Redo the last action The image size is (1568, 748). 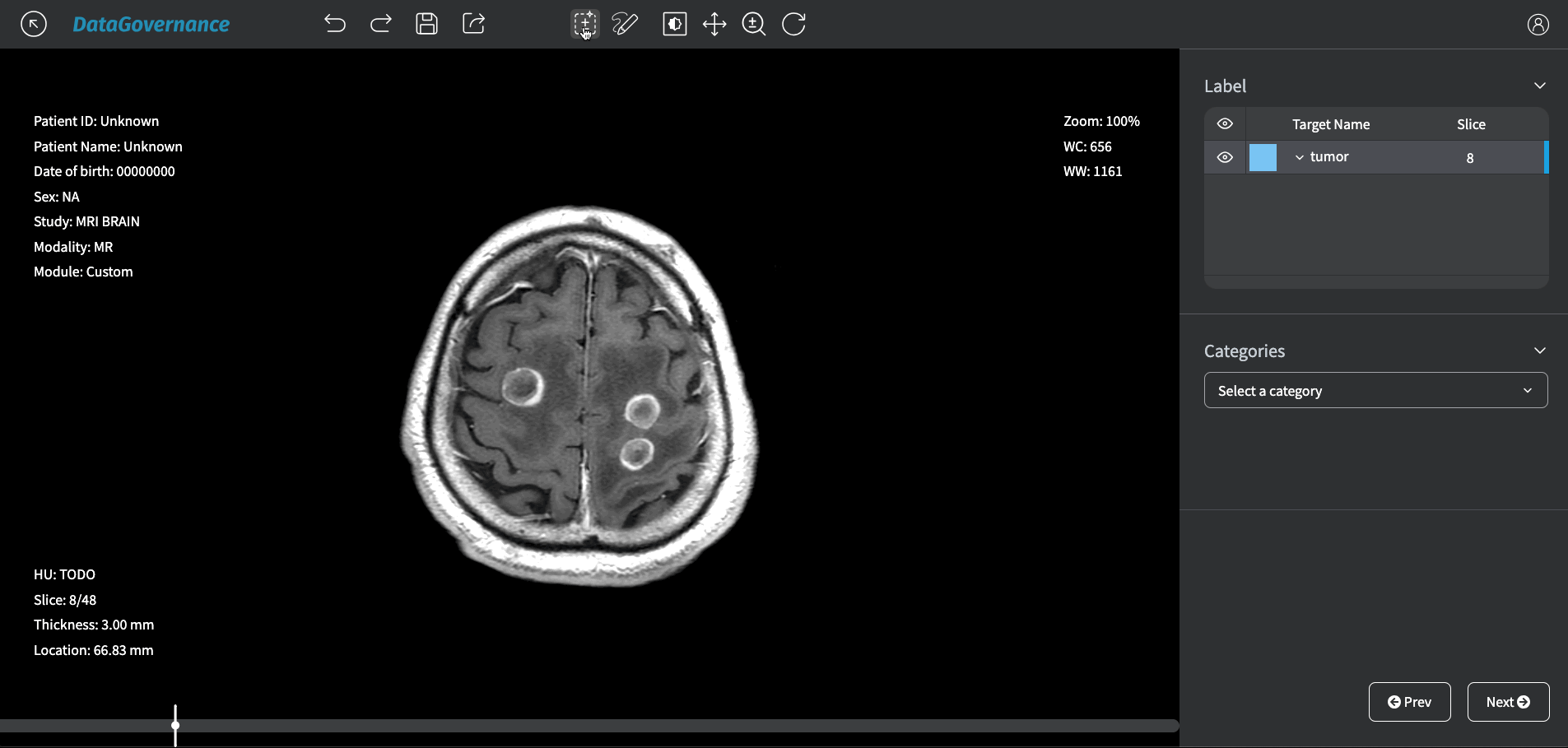pyautogui.click(x=380, y=24)
